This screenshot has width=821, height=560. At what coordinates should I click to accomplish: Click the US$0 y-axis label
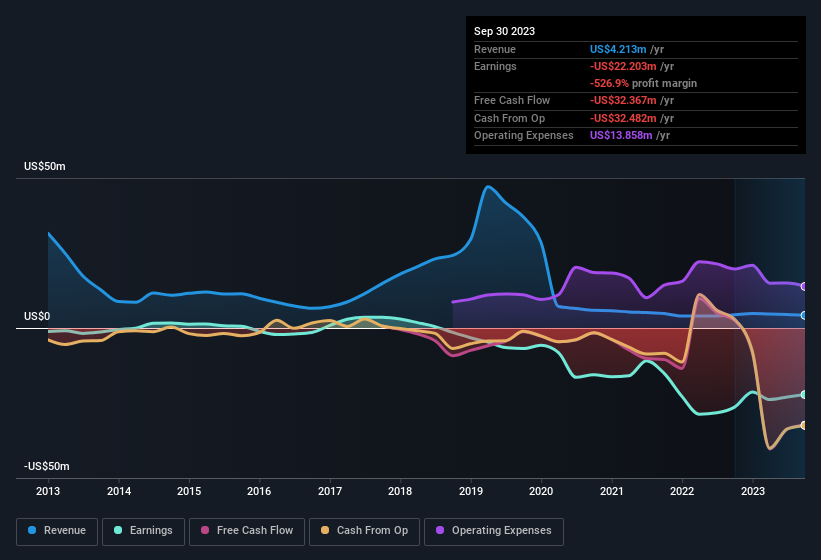point(37,317)
